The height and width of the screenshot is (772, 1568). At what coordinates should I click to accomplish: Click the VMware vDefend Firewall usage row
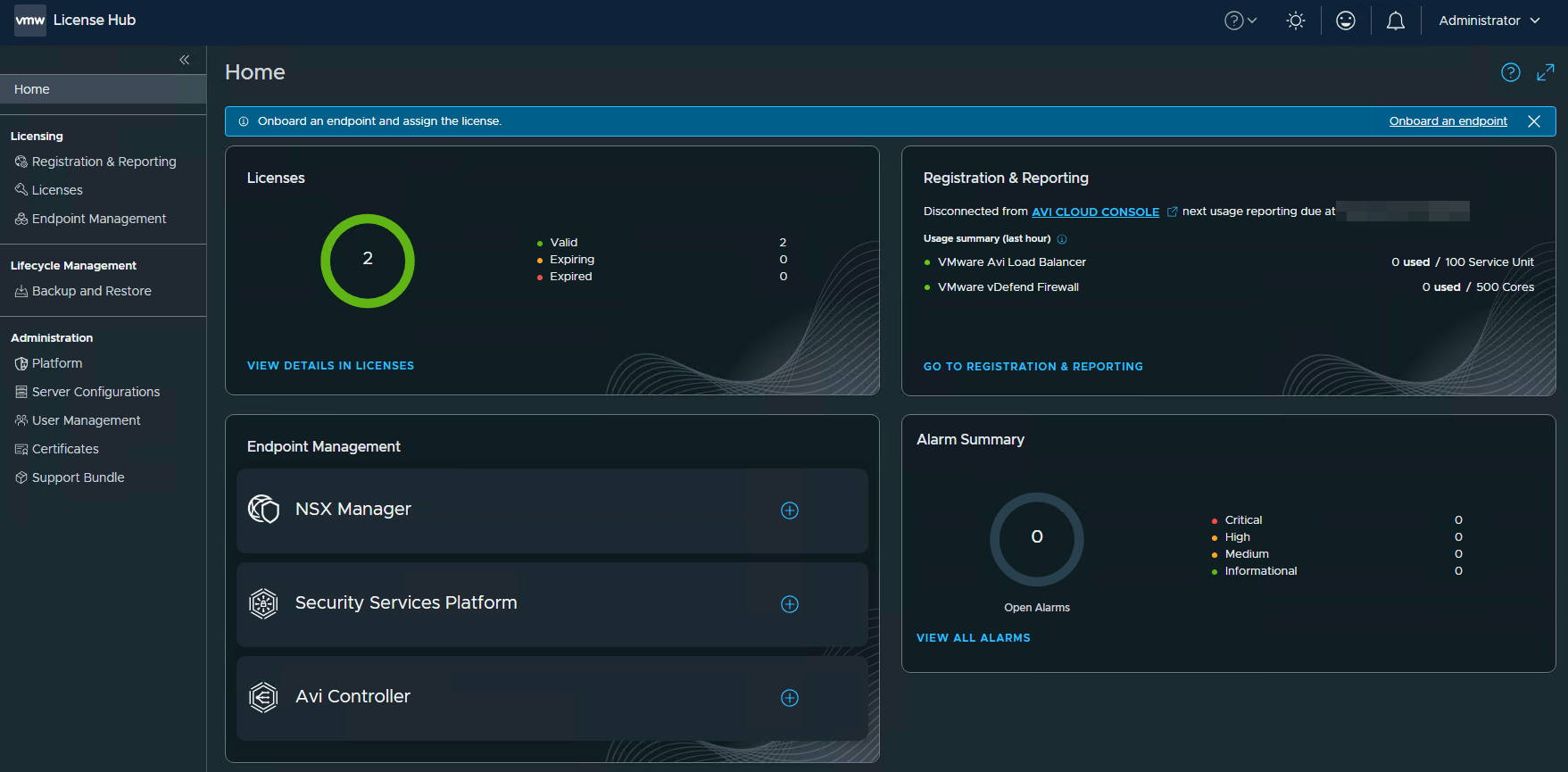coord(1229,287)
